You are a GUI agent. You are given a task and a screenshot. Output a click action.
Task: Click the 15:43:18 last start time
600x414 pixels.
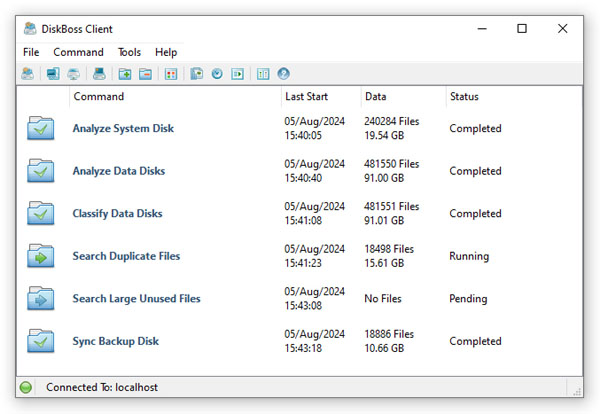303,348
